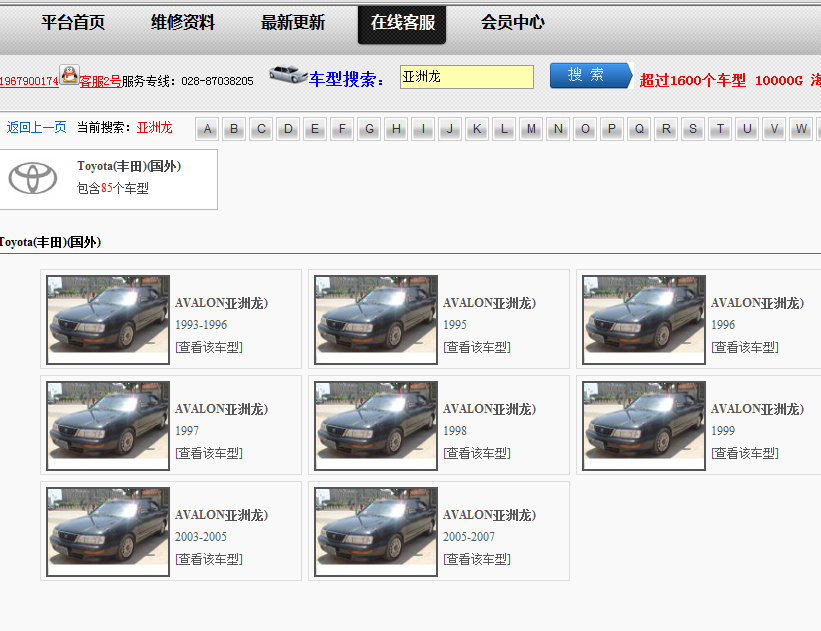The image size is (821, 631).
Task: Filter brands by letter N
Action: [558, 129]
